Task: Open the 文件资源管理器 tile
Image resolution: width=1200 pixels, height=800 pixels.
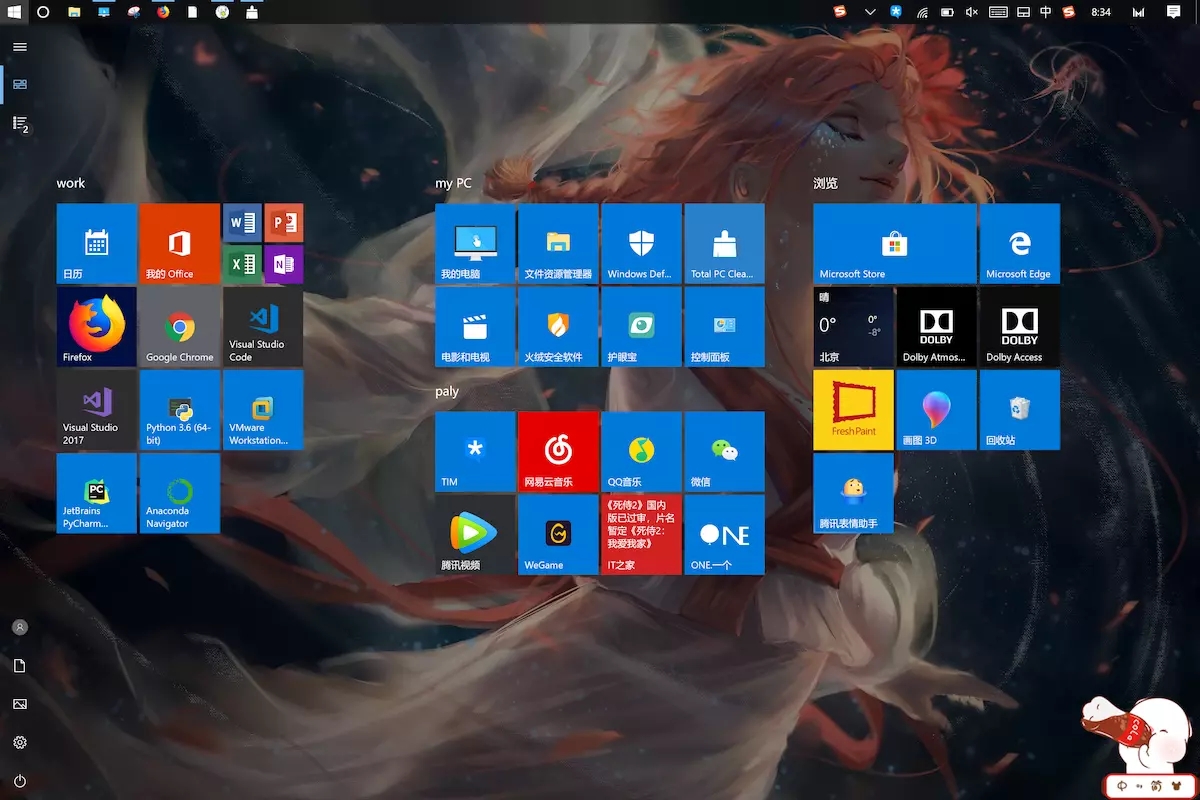Action: pyautogui.click(x=559, y=244)
